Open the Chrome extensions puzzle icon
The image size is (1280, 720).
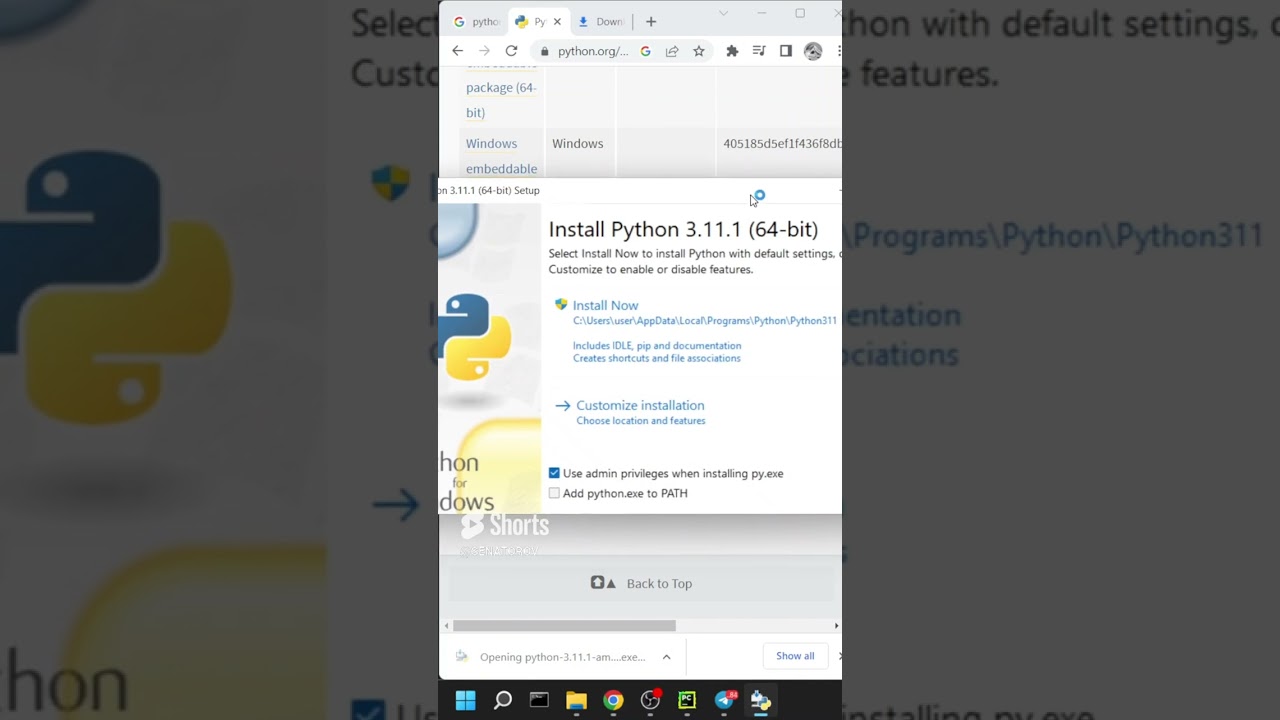732,51
